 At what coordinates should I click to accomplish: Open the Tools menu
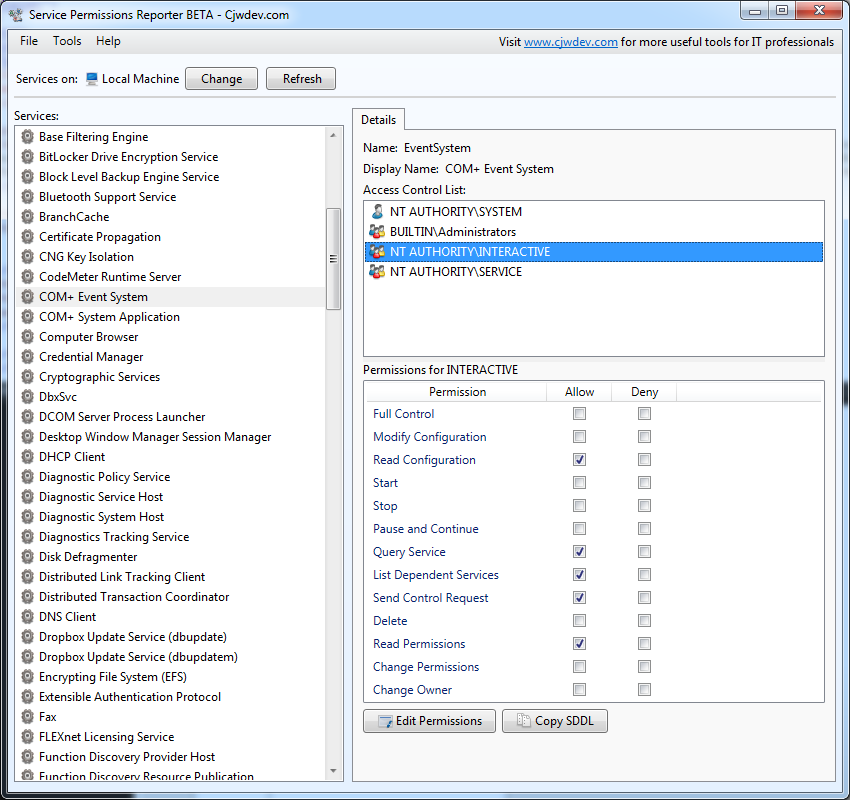tap(67, 41)
